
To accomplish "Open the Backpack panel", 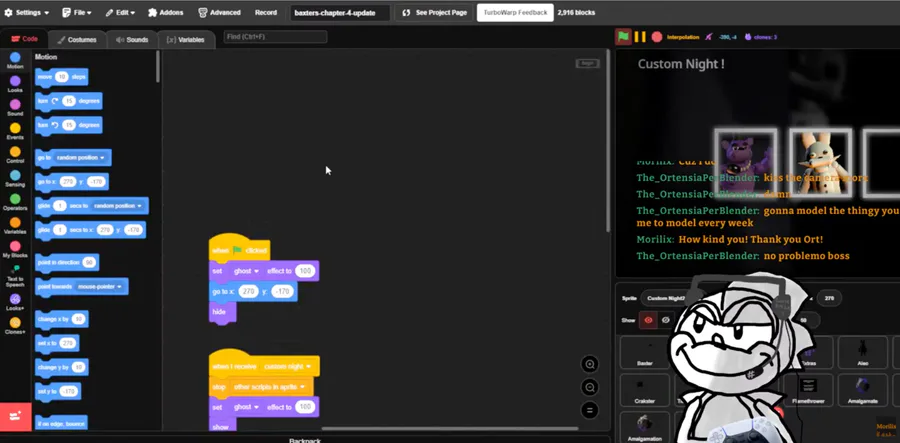I will [304, 440].
